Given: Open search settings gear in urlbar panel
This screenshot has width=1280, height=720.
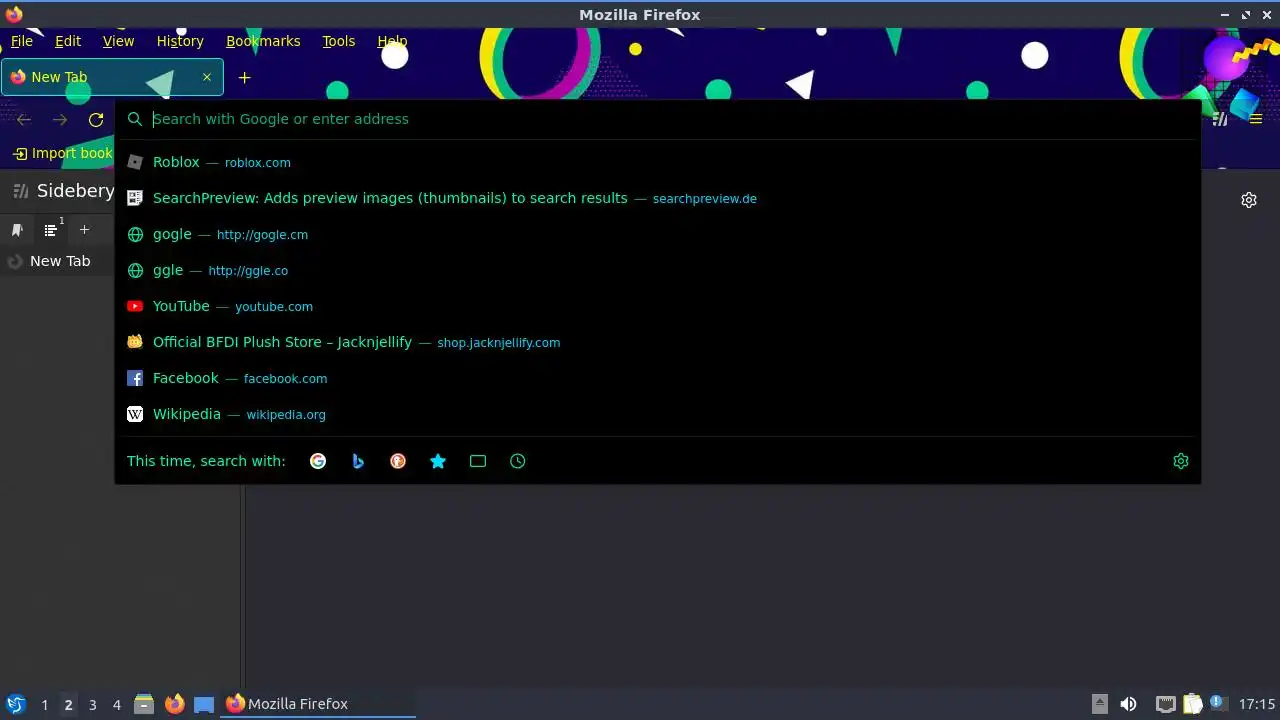Looking at the screenshot, I should coord(1181,461).
